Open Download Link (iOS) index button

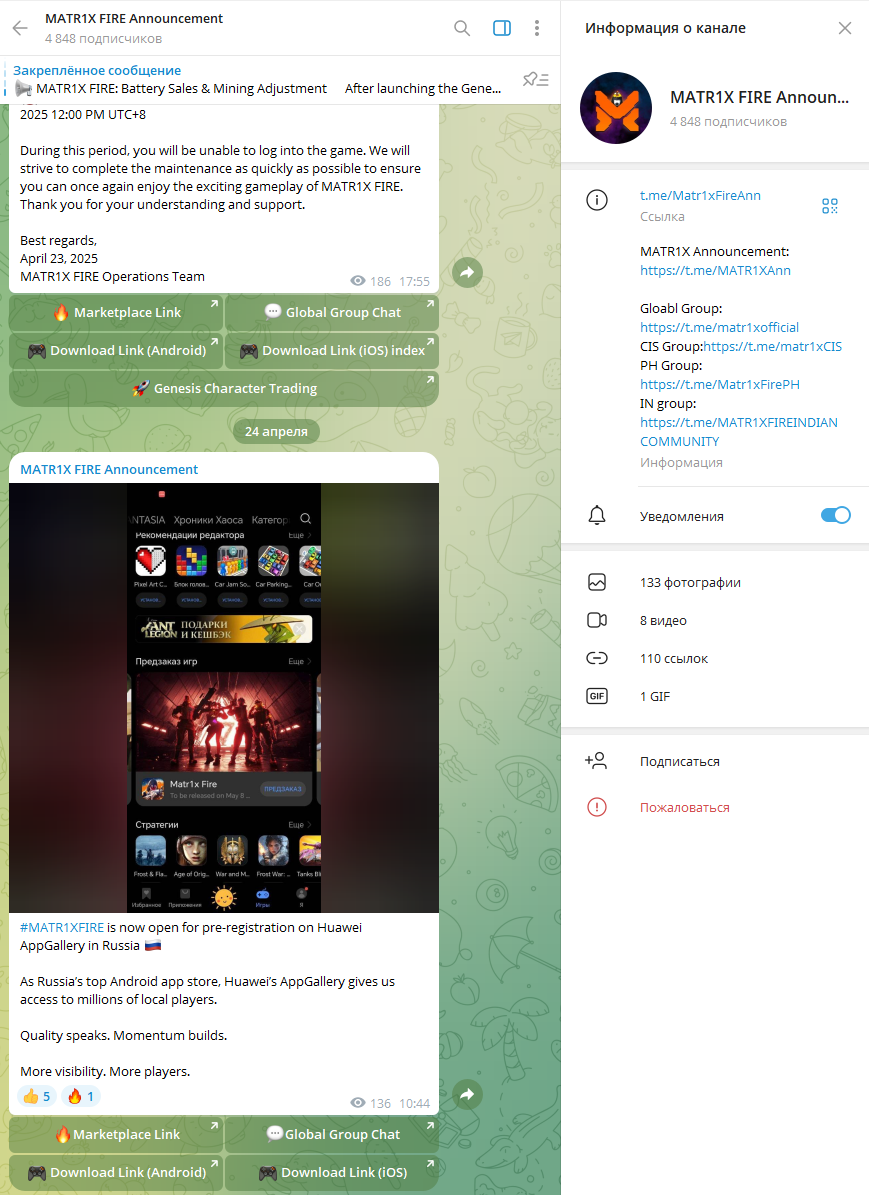pos(332,351)
